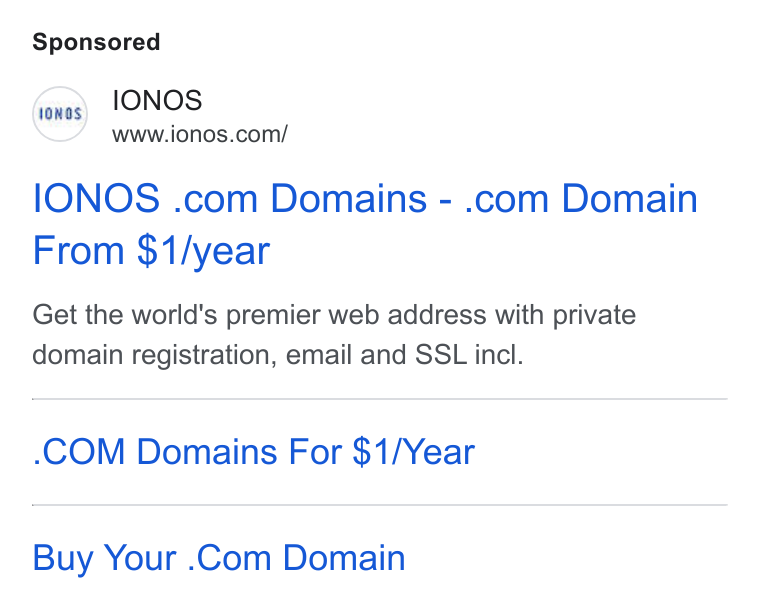
Task: Go to Buy Your .Com Domain page
Action: [219, 558]
